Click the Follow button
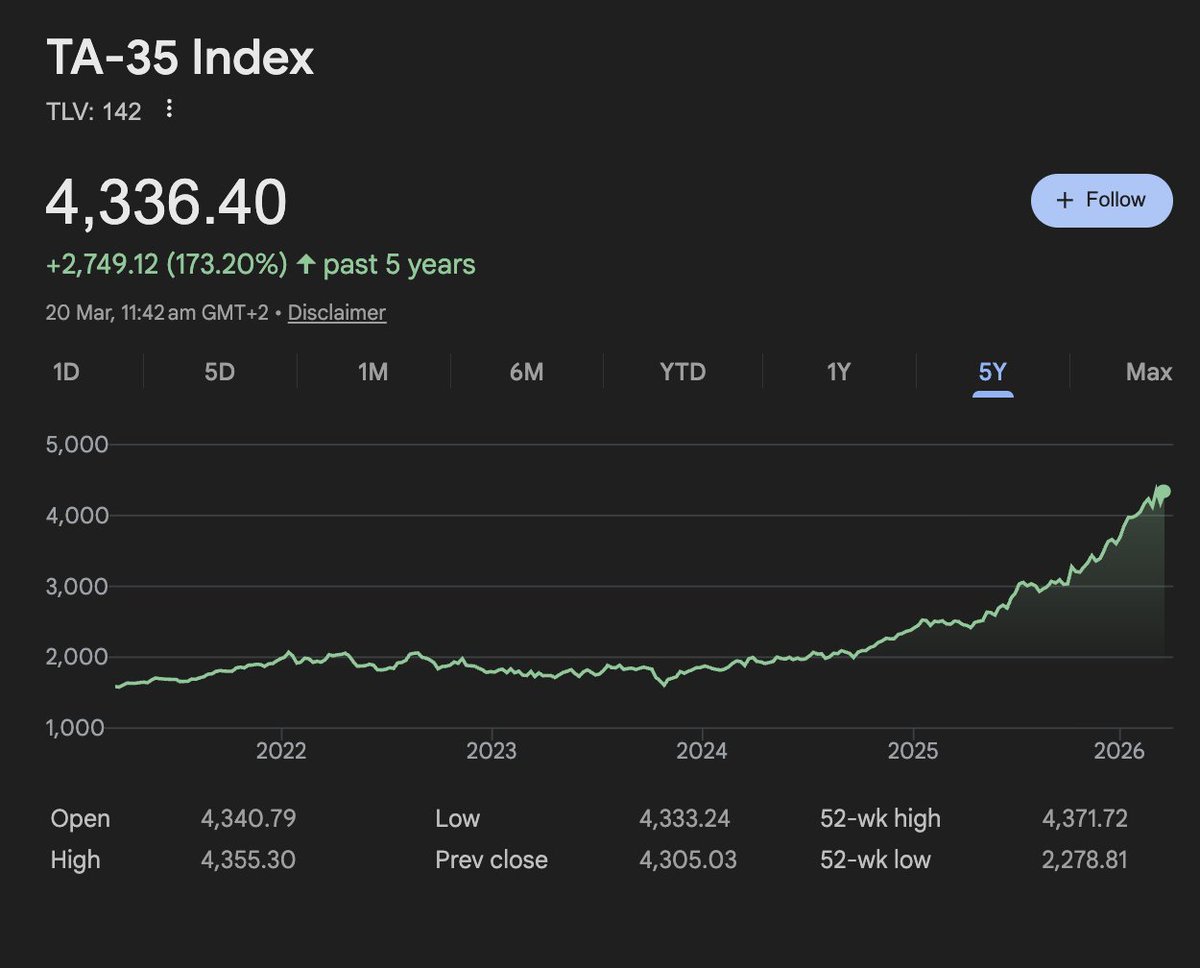The width and height of the screenshot is (1200, 968). click(1101, 200)
